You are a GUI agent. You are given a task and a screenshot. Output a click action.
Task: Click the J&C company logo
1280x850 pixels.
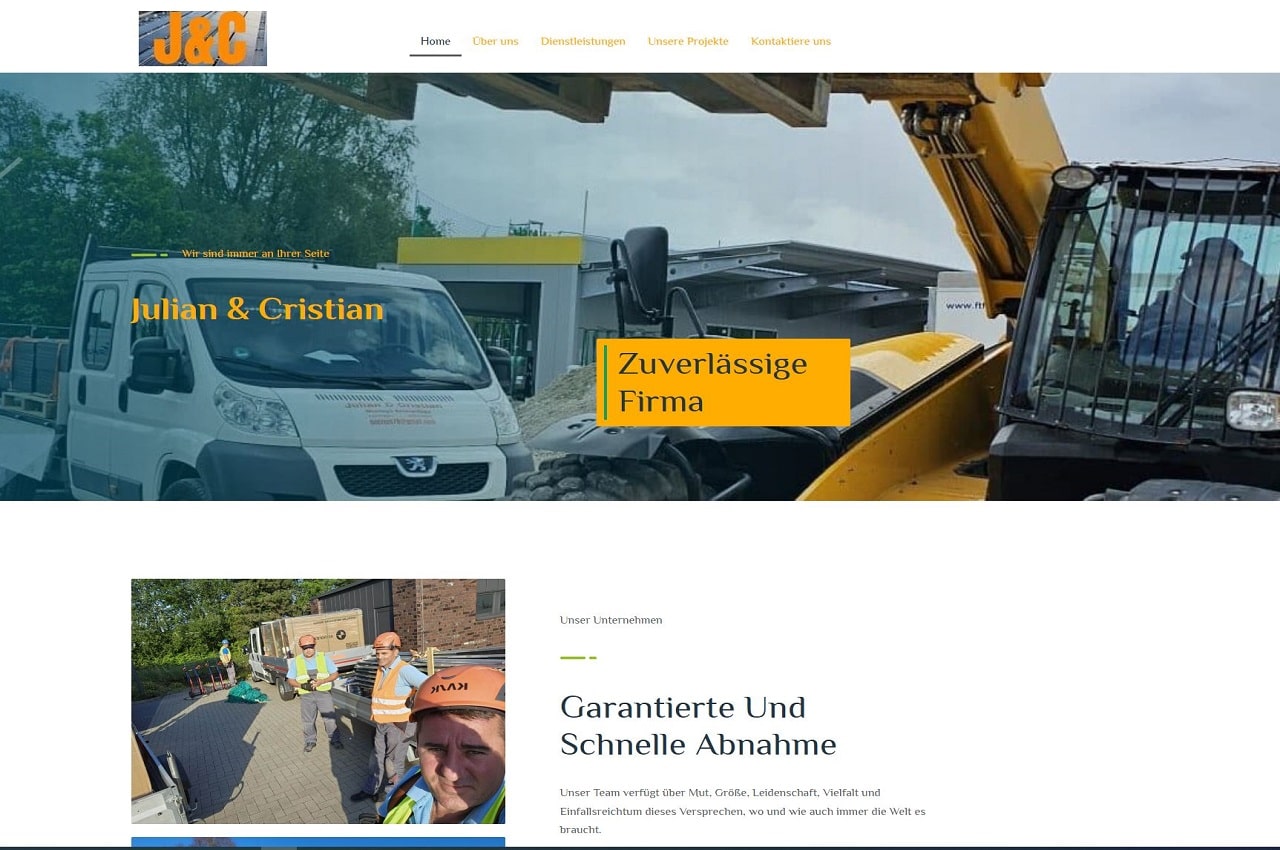pos(202,39)
